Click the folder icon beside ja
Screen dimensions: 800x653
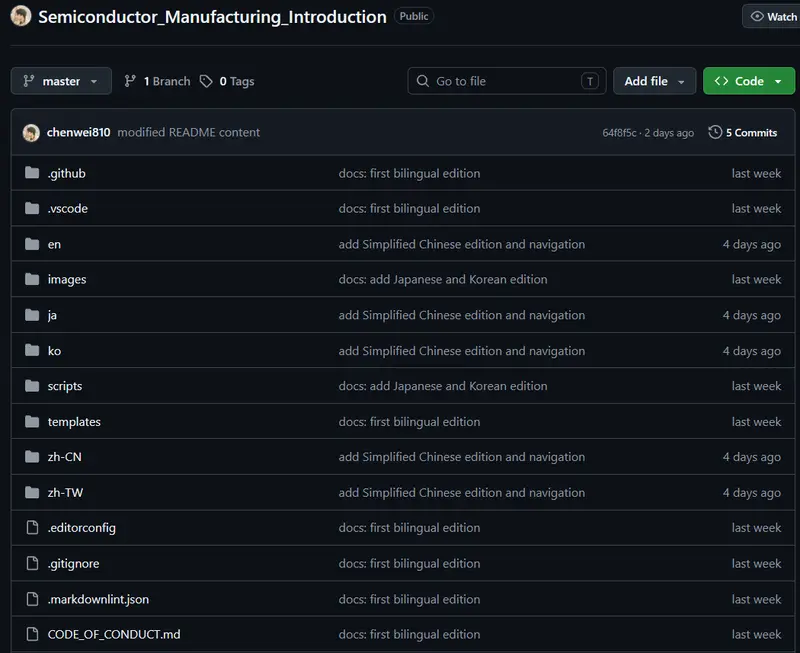pyautogui.click(x=32, y=315)
